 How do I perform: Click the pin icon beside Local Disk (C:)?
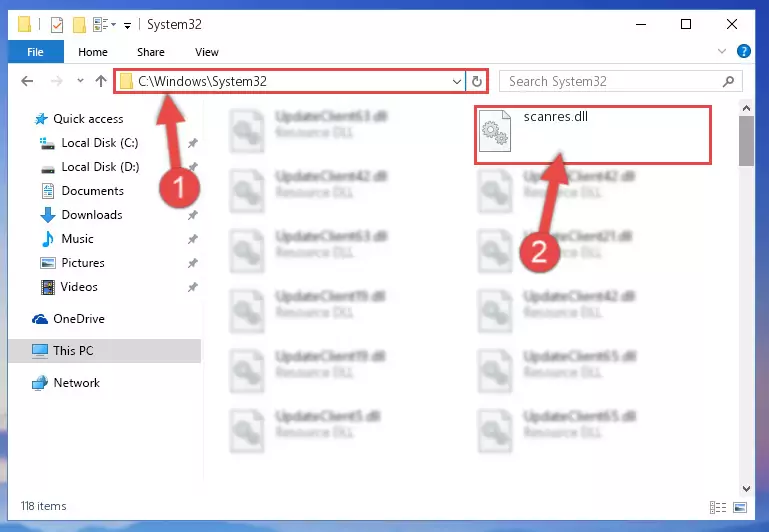[193, 143]
